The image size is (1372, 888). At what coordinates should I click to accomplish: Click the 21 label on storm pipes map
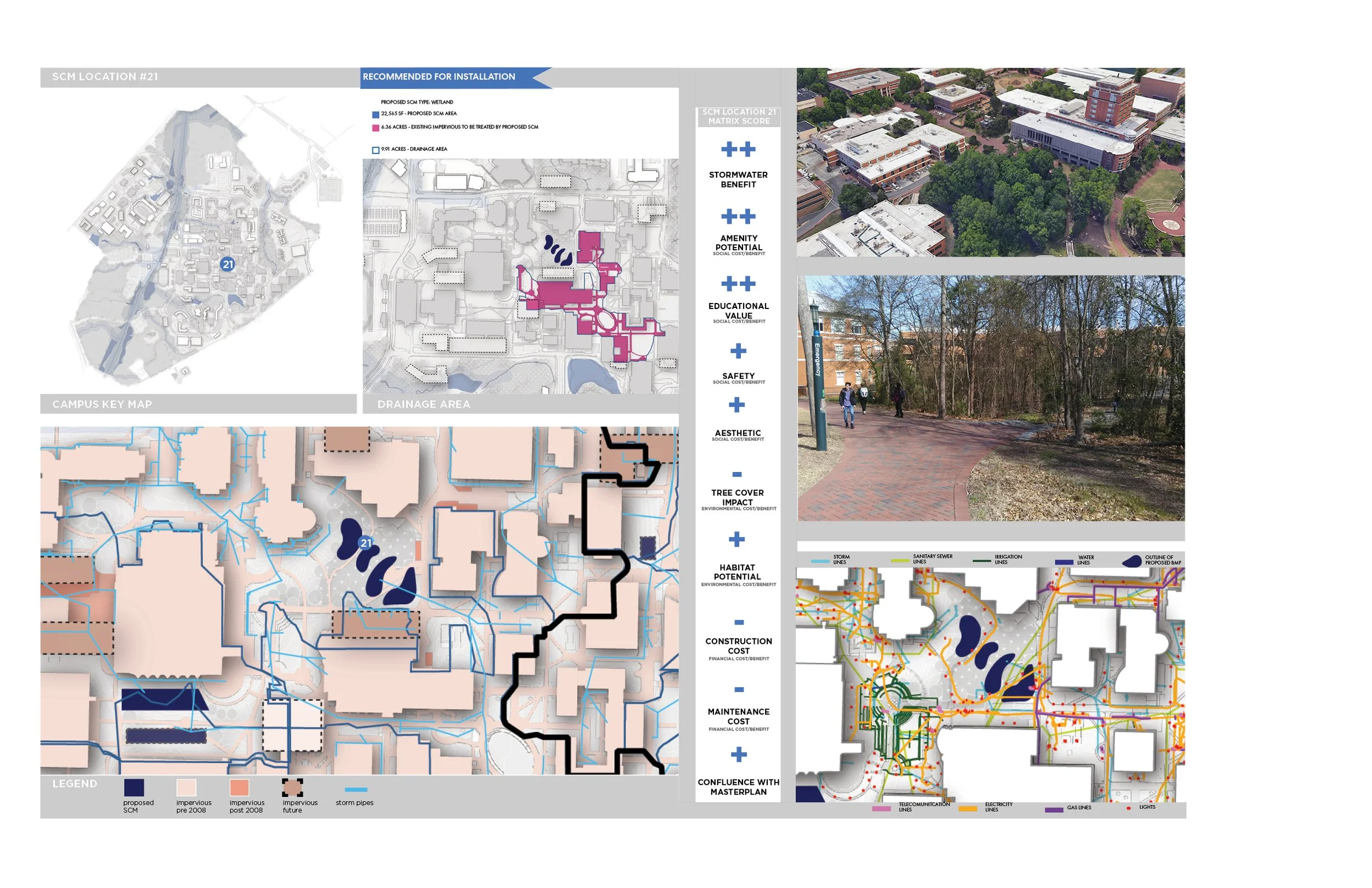coord(366,543)
